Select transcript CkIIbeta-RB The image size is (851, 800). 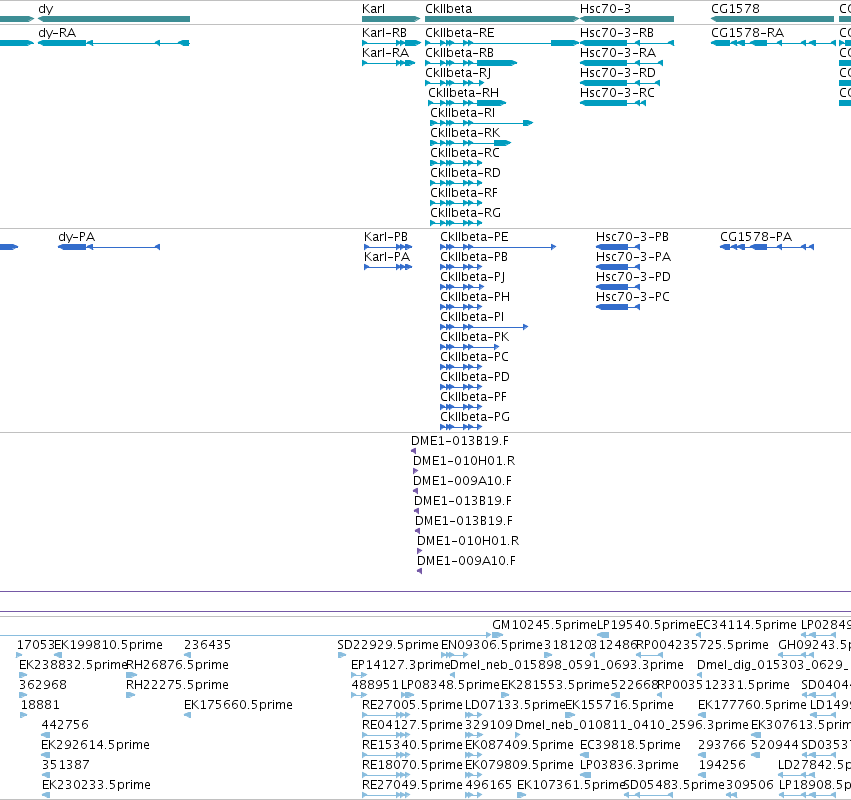point(460,53)
